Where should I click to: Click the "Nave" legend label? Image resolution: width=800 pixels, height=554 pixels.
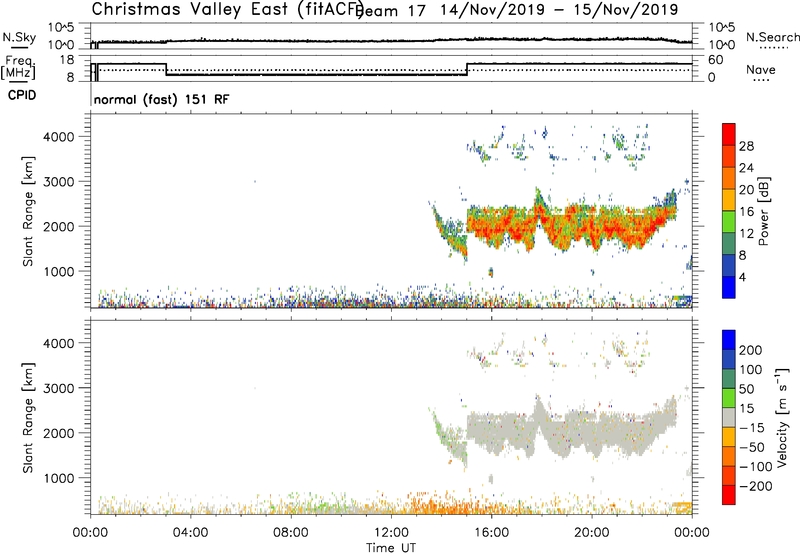point(761,69)
